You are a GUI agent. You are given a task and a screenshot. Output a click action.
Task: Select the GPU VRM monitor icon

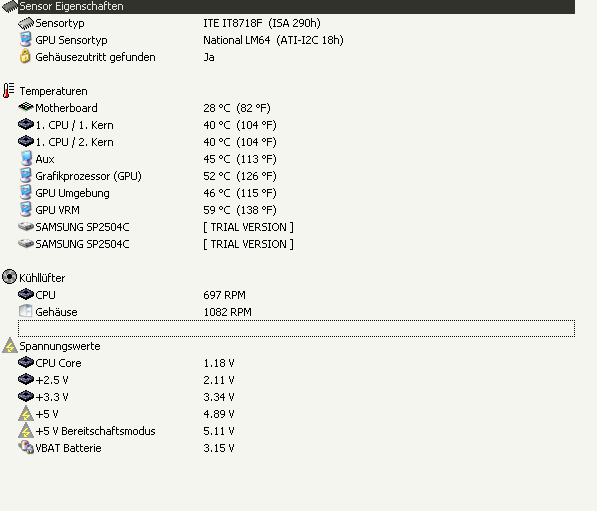coord(26,209)
